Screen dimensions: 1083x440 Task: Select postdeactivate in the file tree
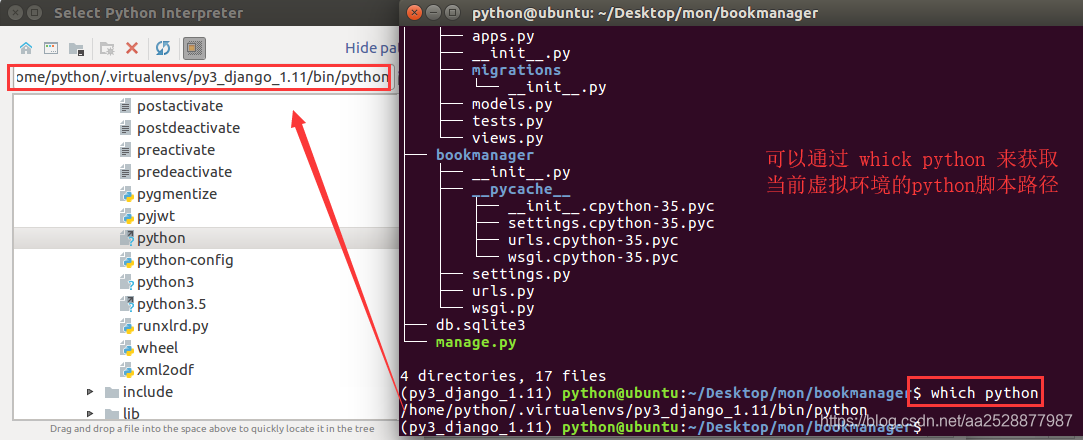click(x=189, y=128)
